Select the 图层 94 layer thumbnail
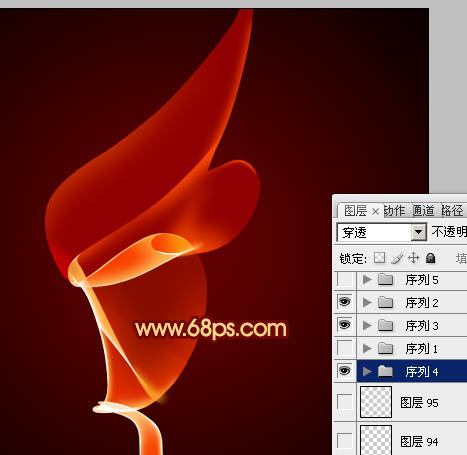The image size is (467, 455). tap(376, 440)
